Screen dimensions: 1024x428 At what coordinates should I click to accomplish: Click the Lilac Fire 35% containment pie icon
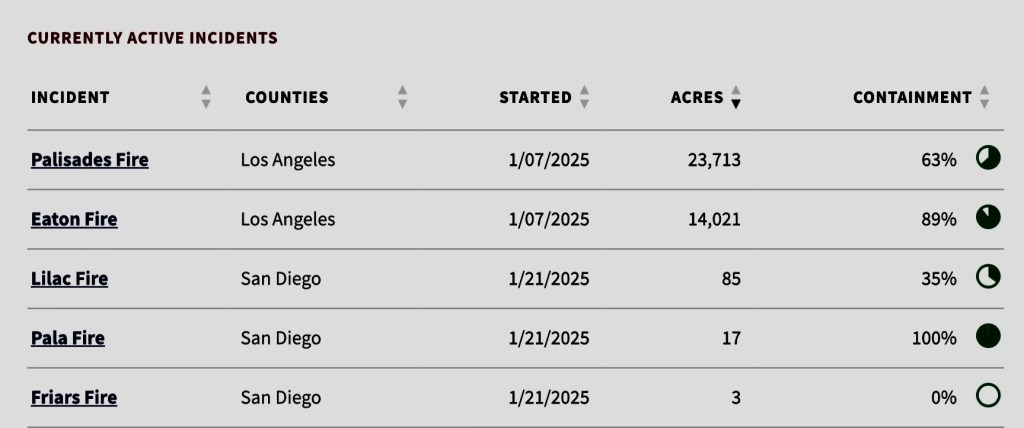point(988,278)
